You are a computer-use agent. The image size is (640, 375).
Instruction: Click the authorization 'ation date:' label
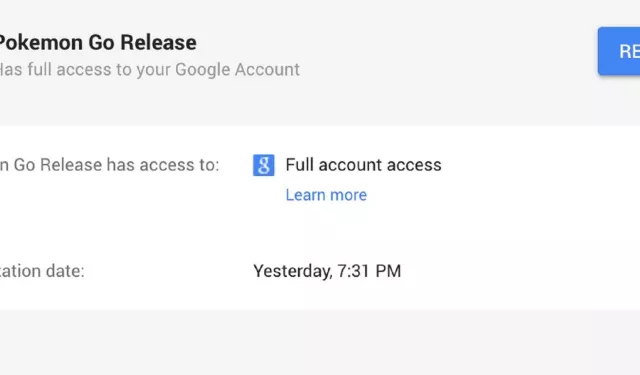42,271
